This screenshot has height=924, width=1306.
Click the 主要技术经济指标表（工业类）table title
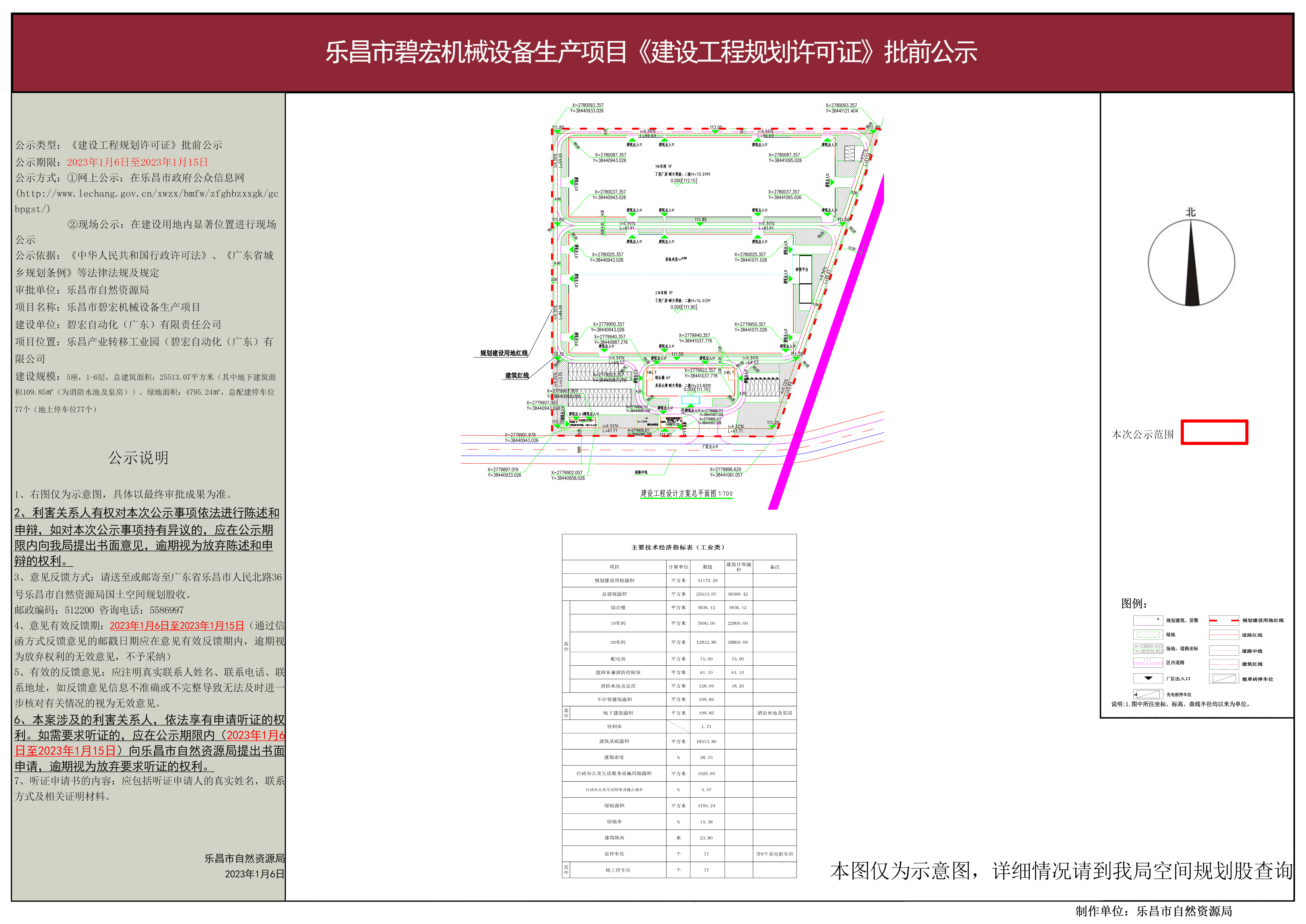(678, 547)
